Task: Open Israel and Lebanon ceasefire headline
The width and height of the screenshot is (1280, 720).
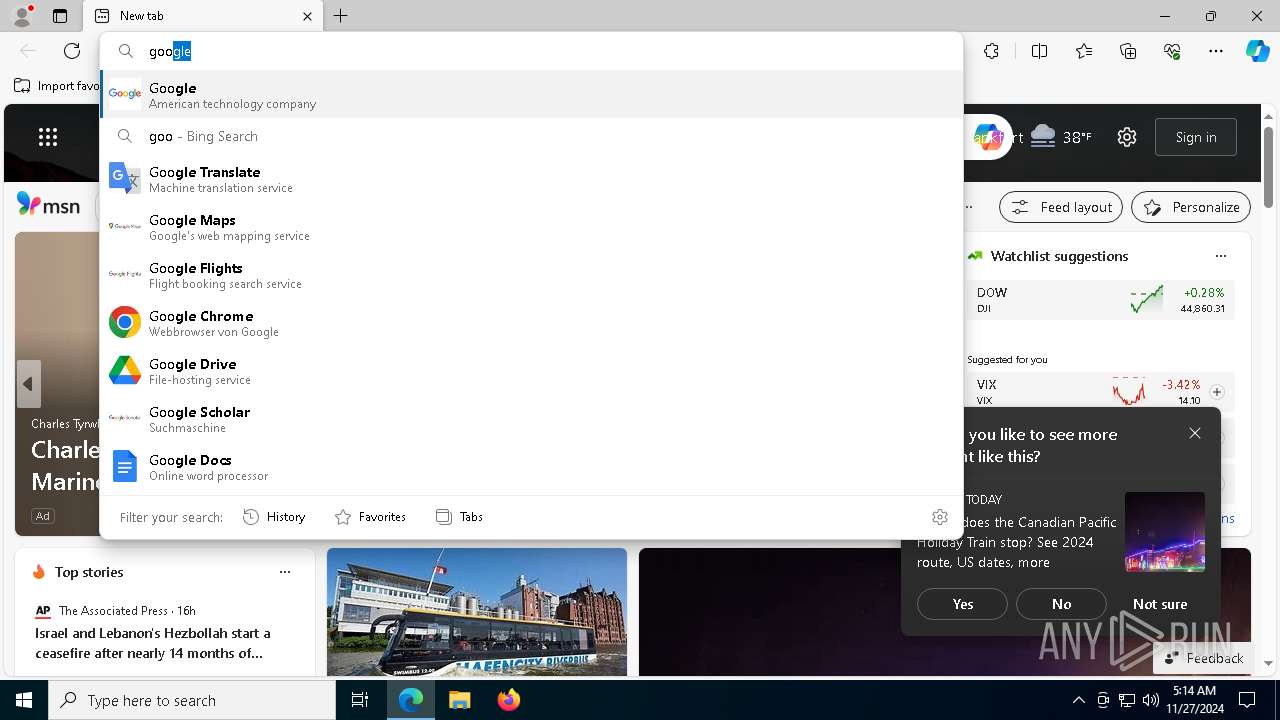Action: [x=153, y=643]
